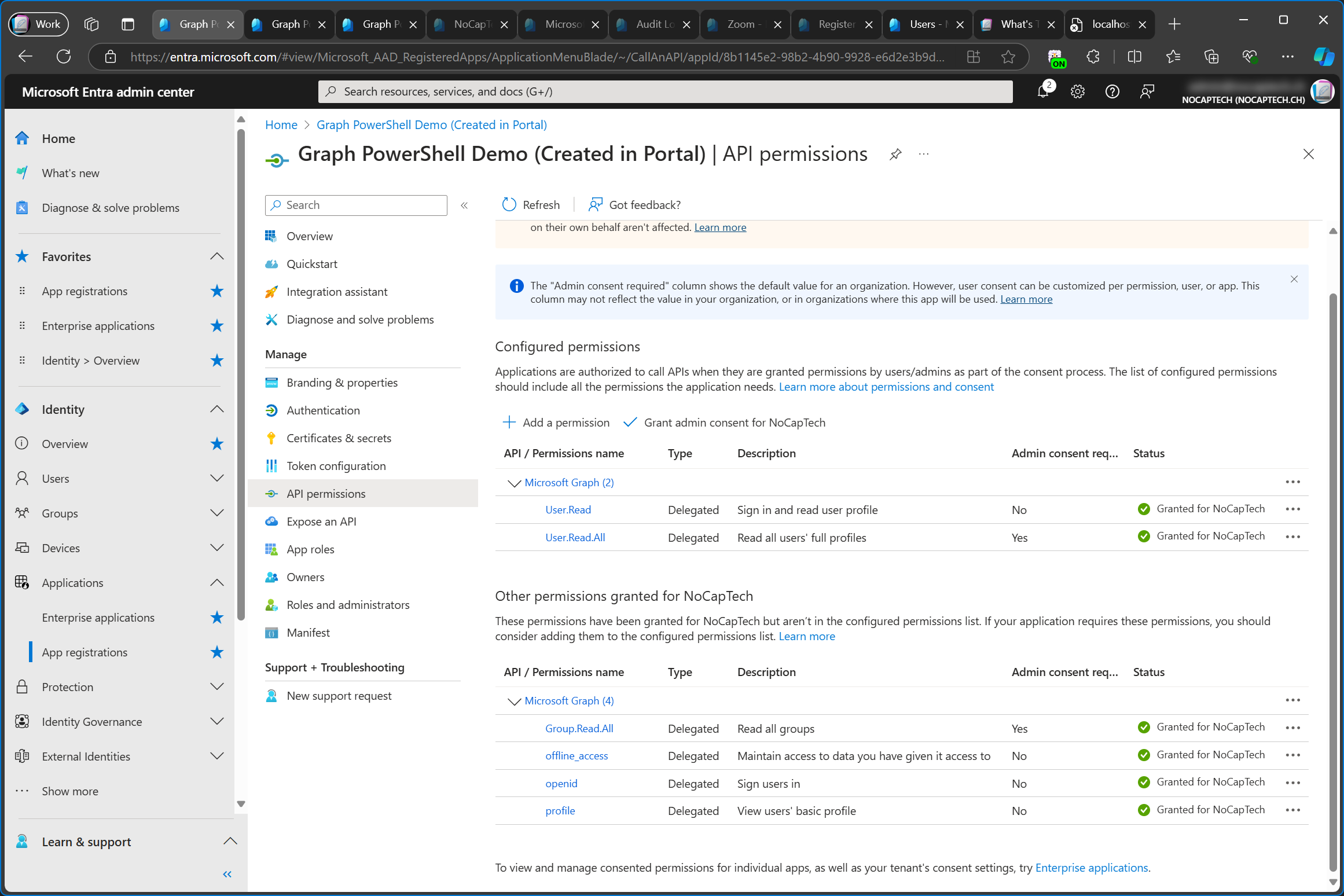Open Edge Copilot sidebar icon
The image size is (1344, 896).
(x=1323, y=57)
